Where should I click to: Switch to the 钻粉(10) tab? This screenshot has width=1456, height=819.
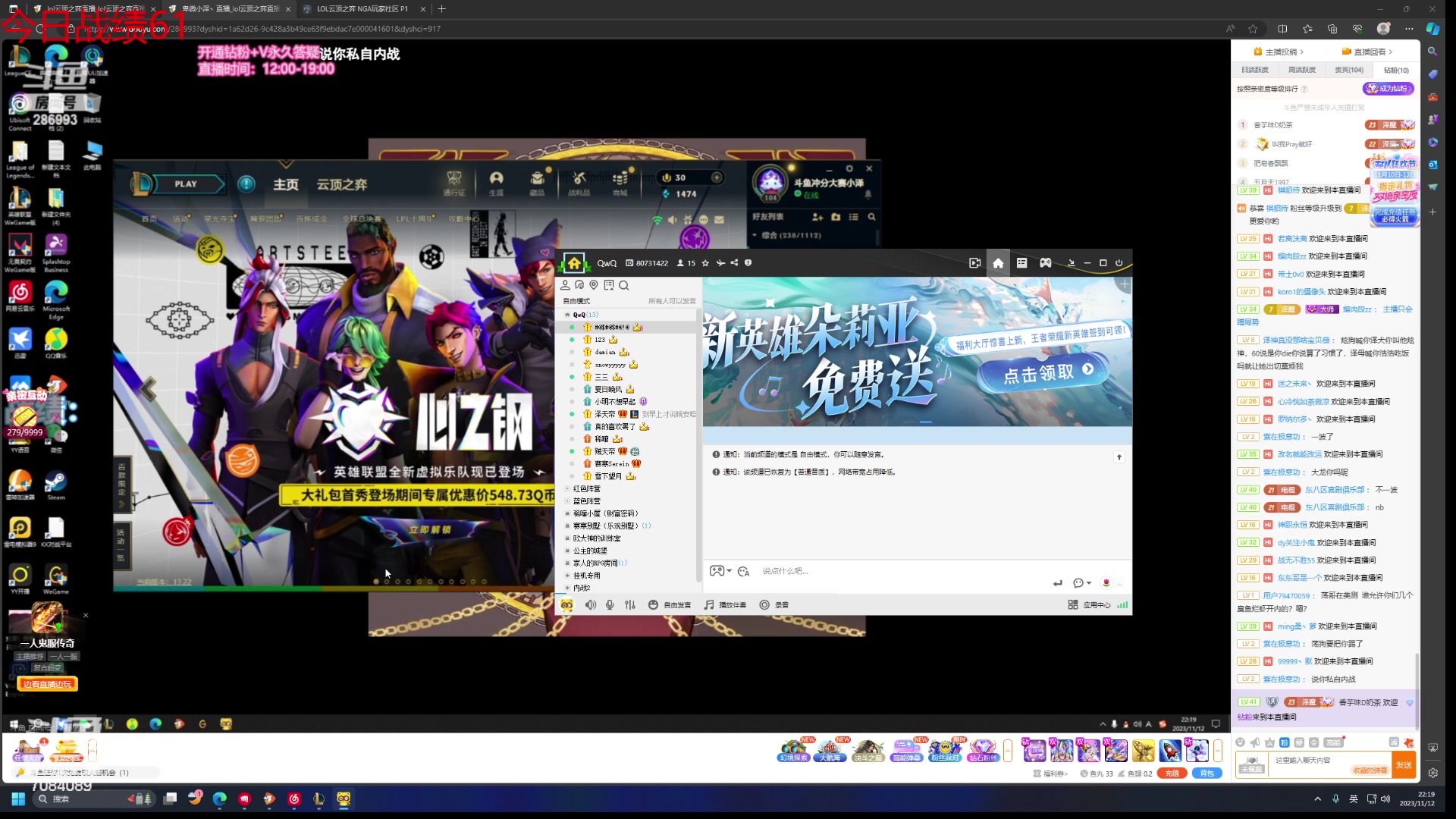coord(1396,70)
